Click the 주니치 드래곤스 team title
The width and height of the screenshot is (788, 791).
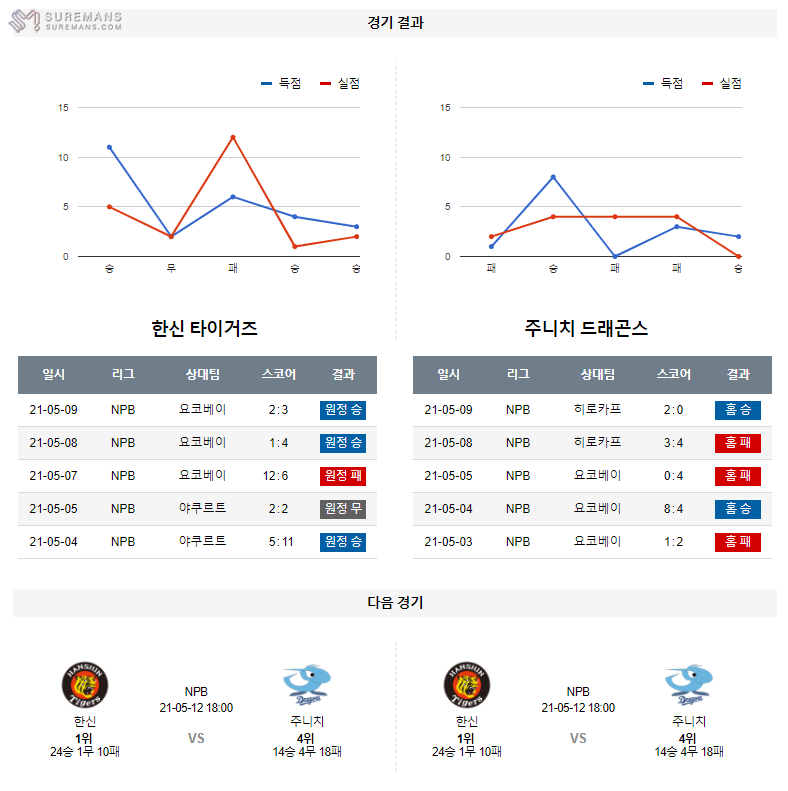586,329
